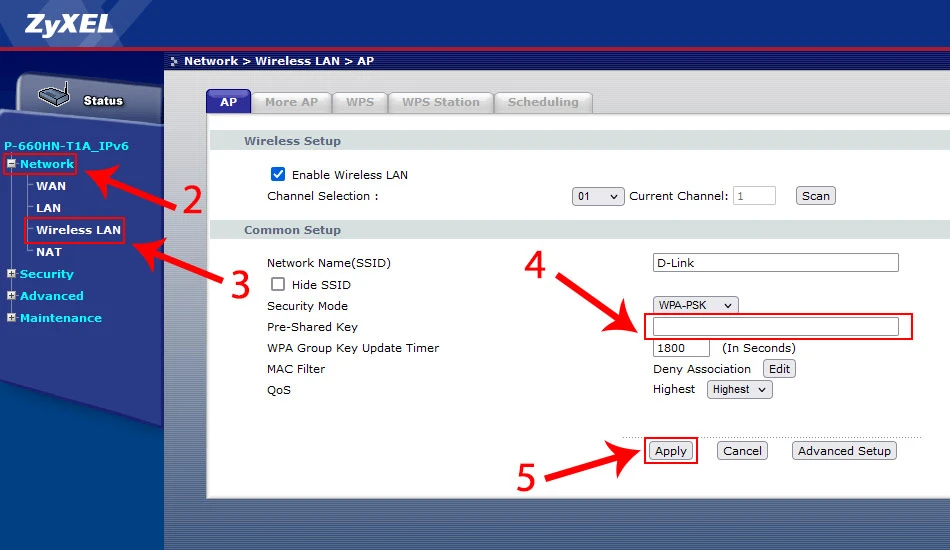This screenshot has width=950, height=550.
Task: Open the Security Mode WPA-PSK dropdown
Action: (x=696, y=305)
